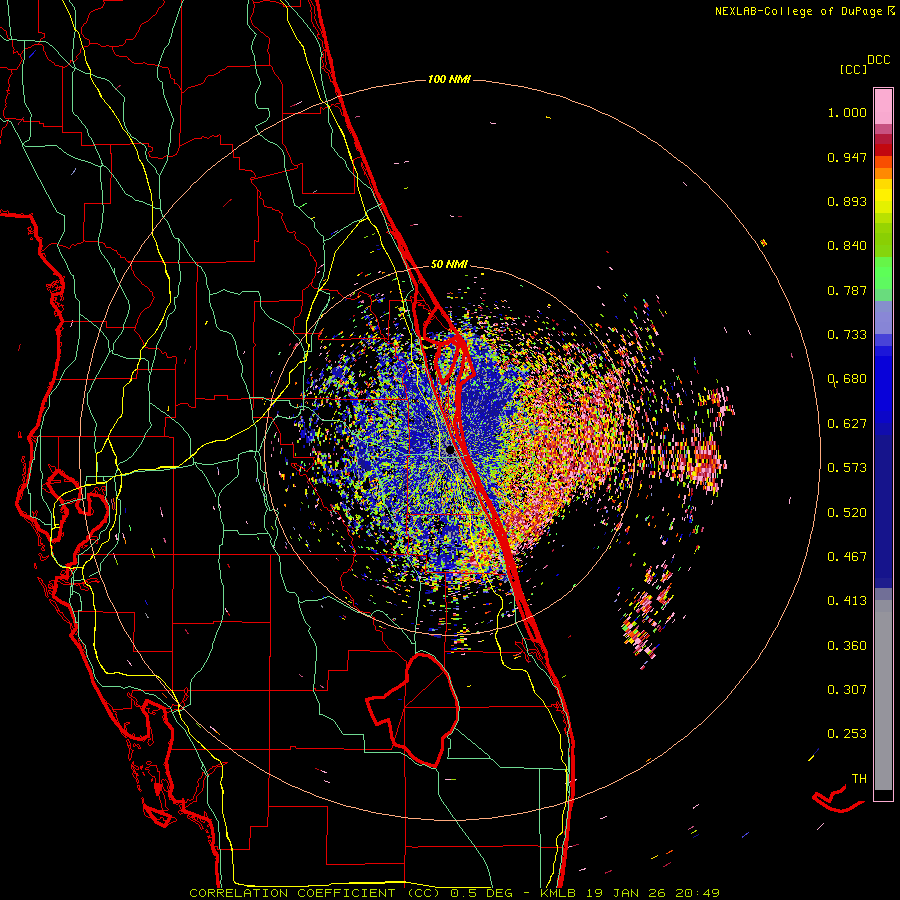
Task: Pick the 0.467 legend label
Action: pyautogui.click(x=847, y=556)
